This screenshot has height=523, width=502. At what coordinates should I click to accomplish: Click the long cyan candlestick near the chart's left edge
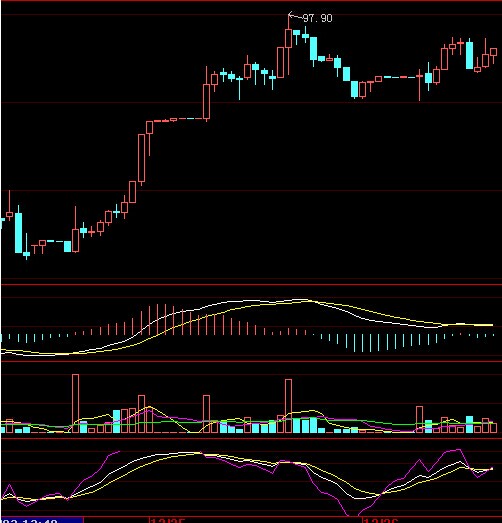(x=18, y=230)
